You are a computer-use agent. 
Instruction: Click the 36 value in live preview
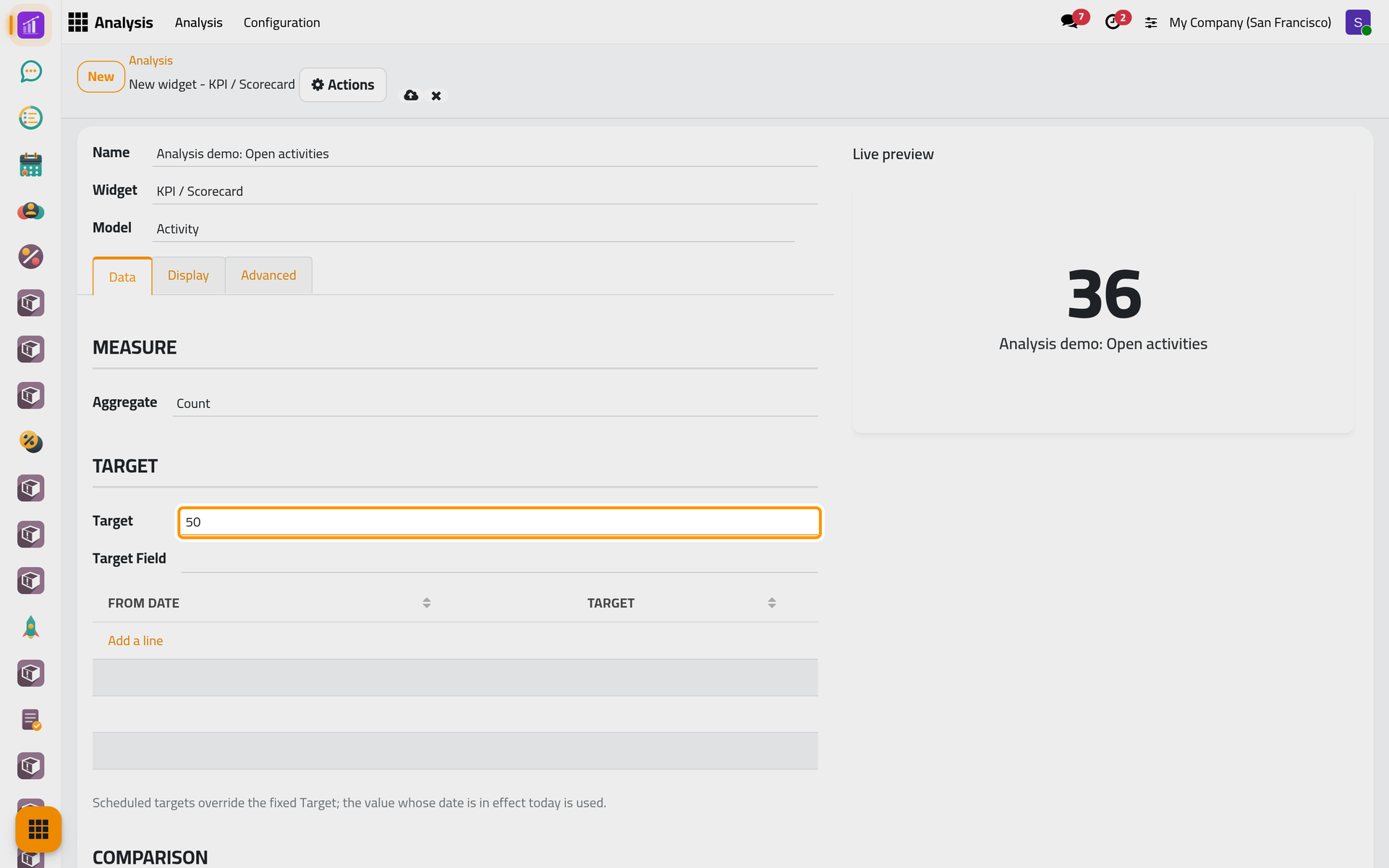click(x=1103, y=294)
